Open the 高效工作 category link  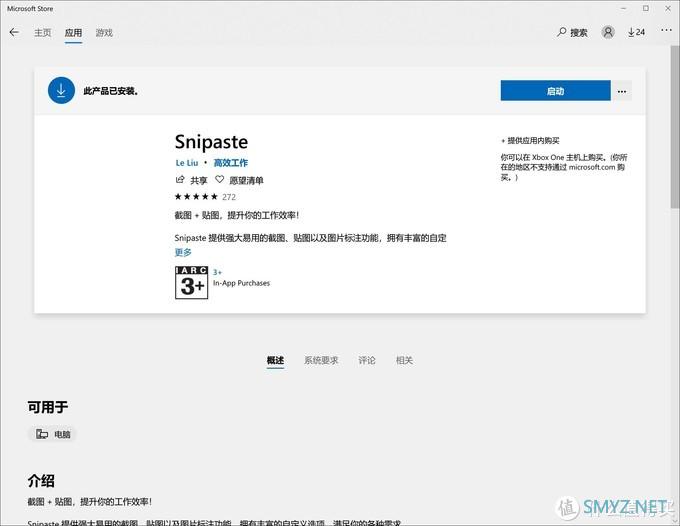pos(231,163)
